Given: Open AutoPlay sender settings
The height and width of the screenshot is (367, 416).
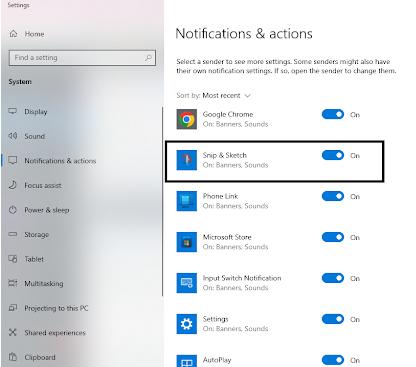Looking at the screenshot, I should click(x=217, y=360).
